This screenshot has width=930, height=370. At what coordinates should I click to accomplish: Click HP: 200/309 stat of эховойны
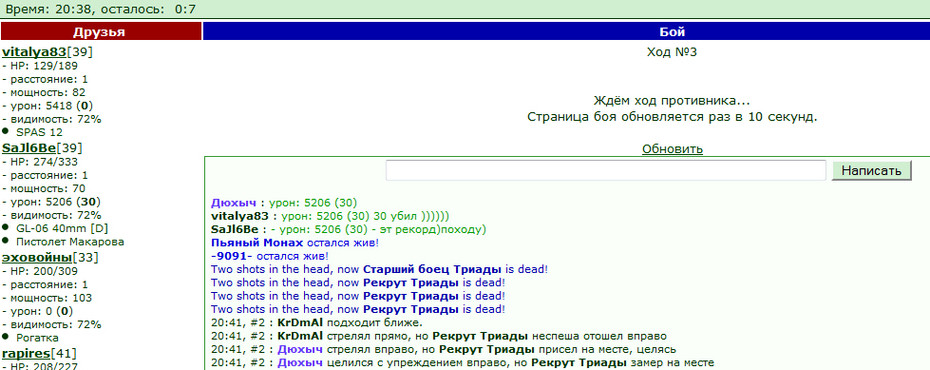(x=40, y=271)
